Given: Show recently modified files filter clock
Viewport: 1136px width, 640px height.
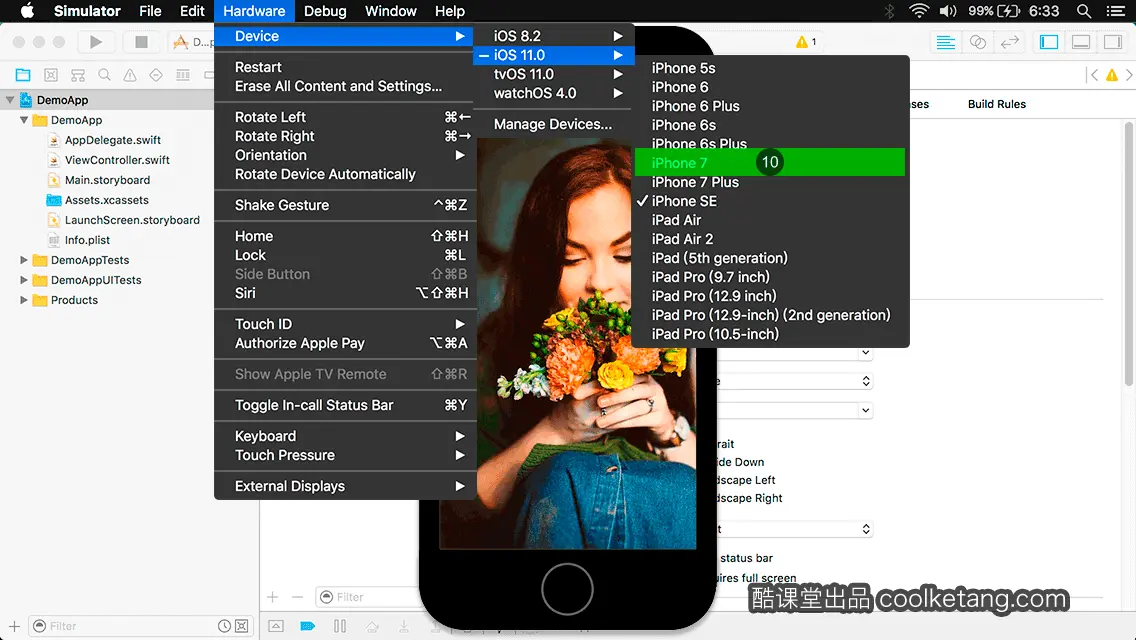Looking at the screenshot, I should (x=225, y=626).
